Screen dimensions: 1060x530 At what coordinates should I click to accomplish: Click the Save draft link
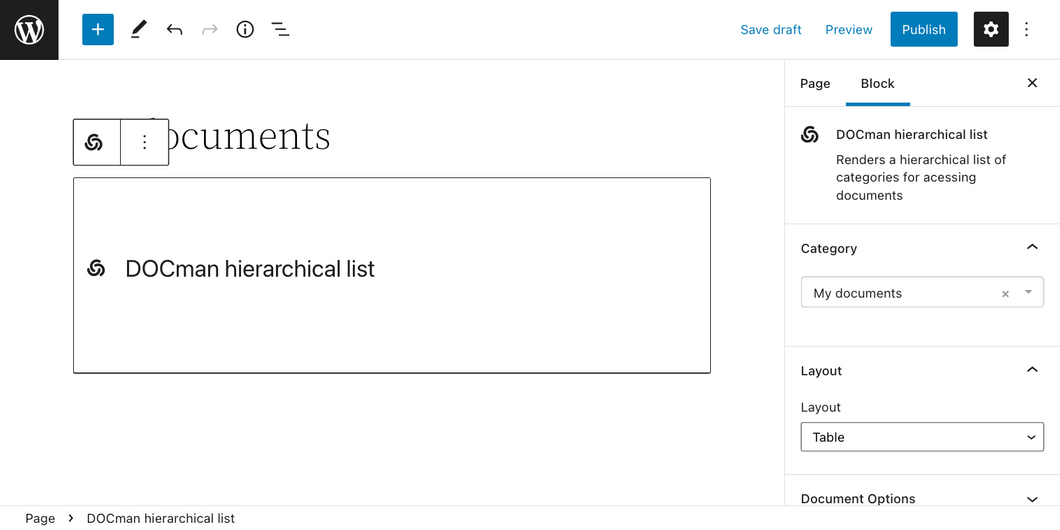coord(770,30)
